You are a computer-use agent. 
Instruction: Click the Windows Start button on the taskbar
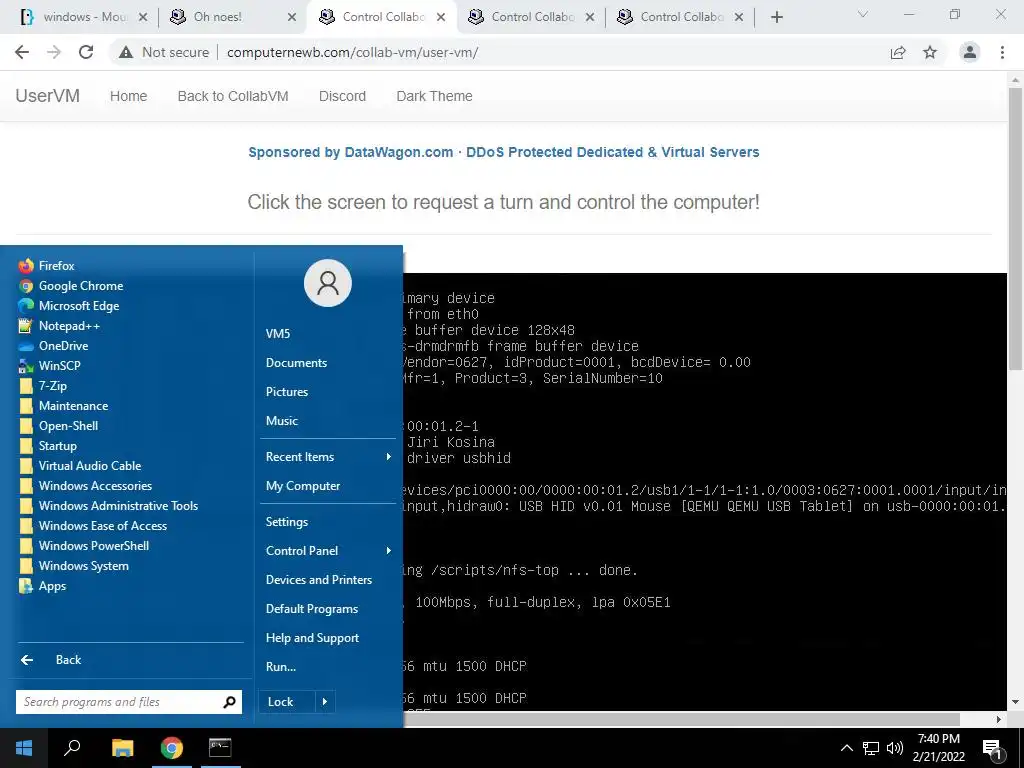[24, 748]
